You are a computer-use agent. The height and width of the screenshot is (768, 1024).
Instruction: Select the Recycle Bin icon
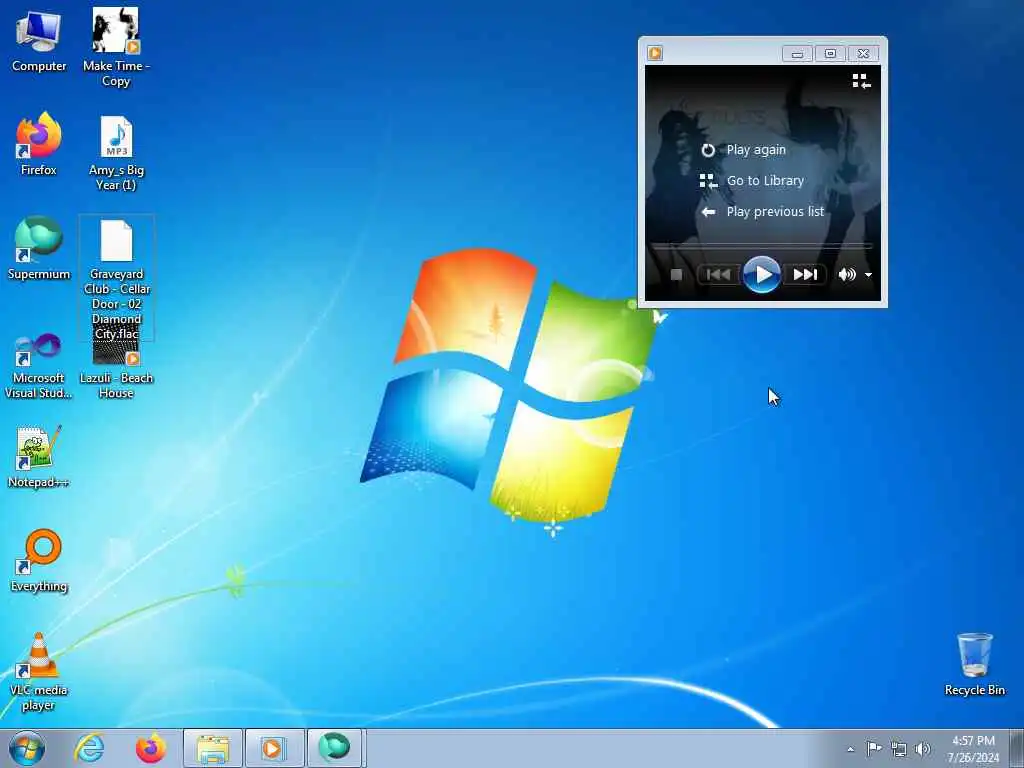974,664
